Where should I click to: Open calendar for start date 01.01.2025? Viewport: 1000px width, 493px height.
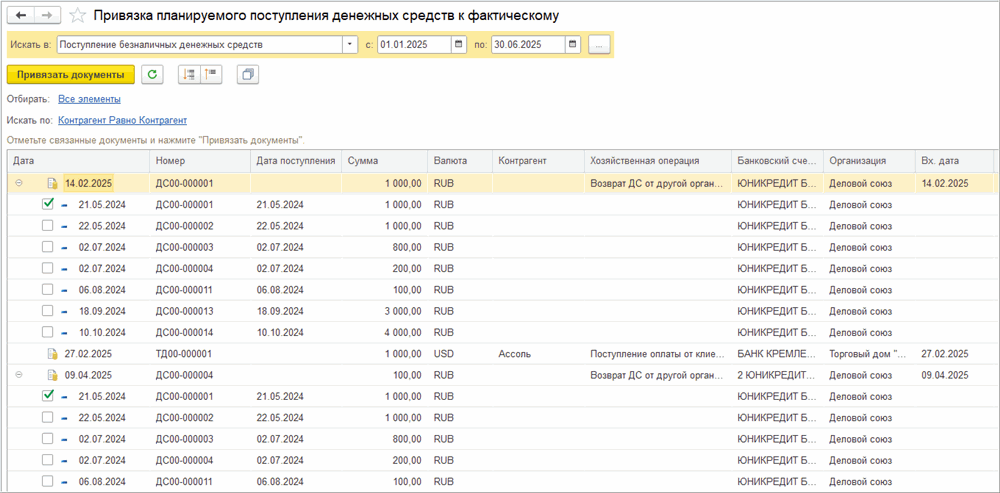[x=459, y=45]
